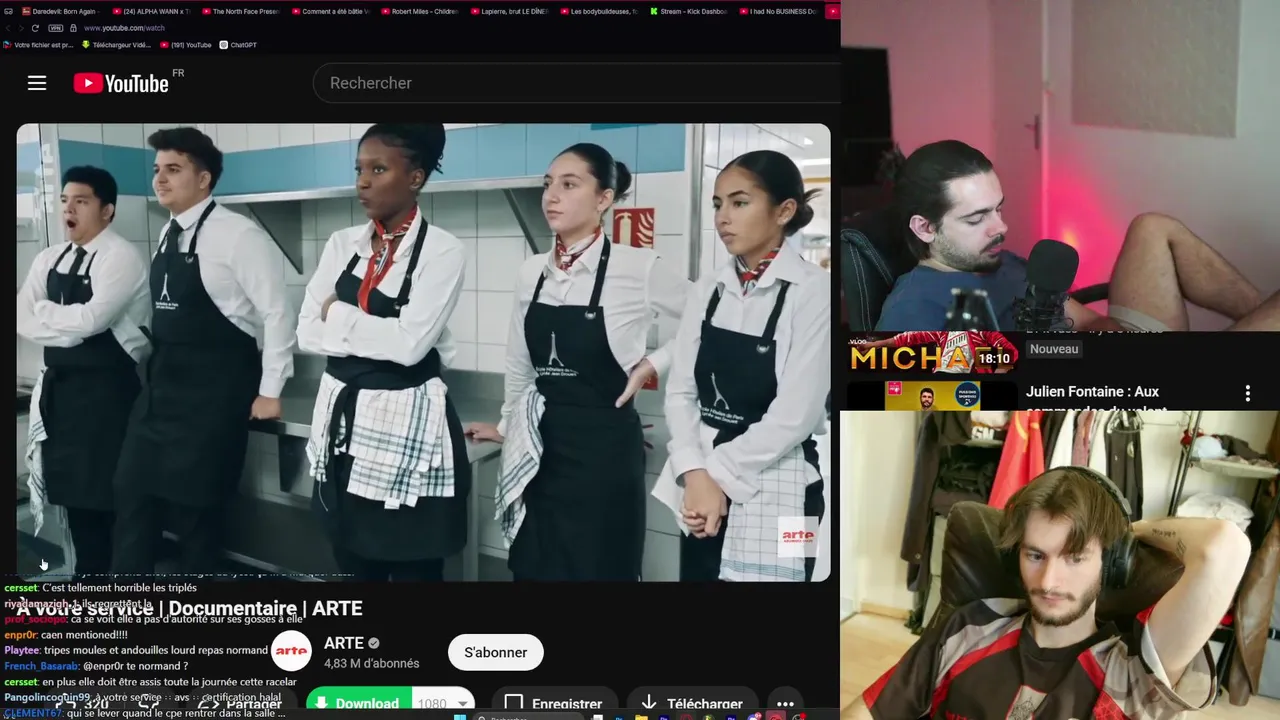This screenshot has width=1280, height=720.
Task: Open the YouTube hamburger guide menu
Action: (37, 83)
